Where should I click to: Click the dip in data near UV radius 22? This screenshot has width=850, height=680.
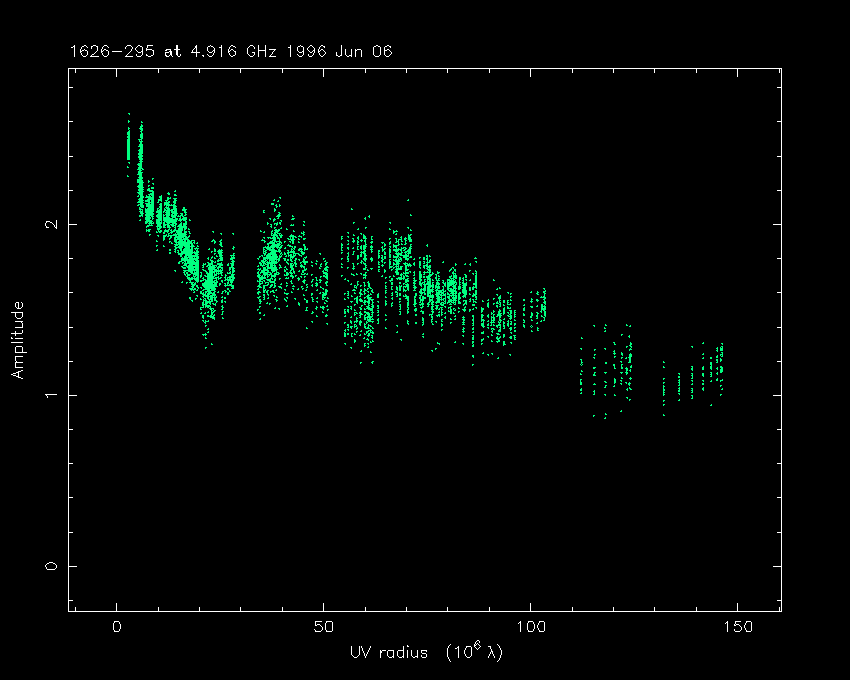tap(209, 290)
